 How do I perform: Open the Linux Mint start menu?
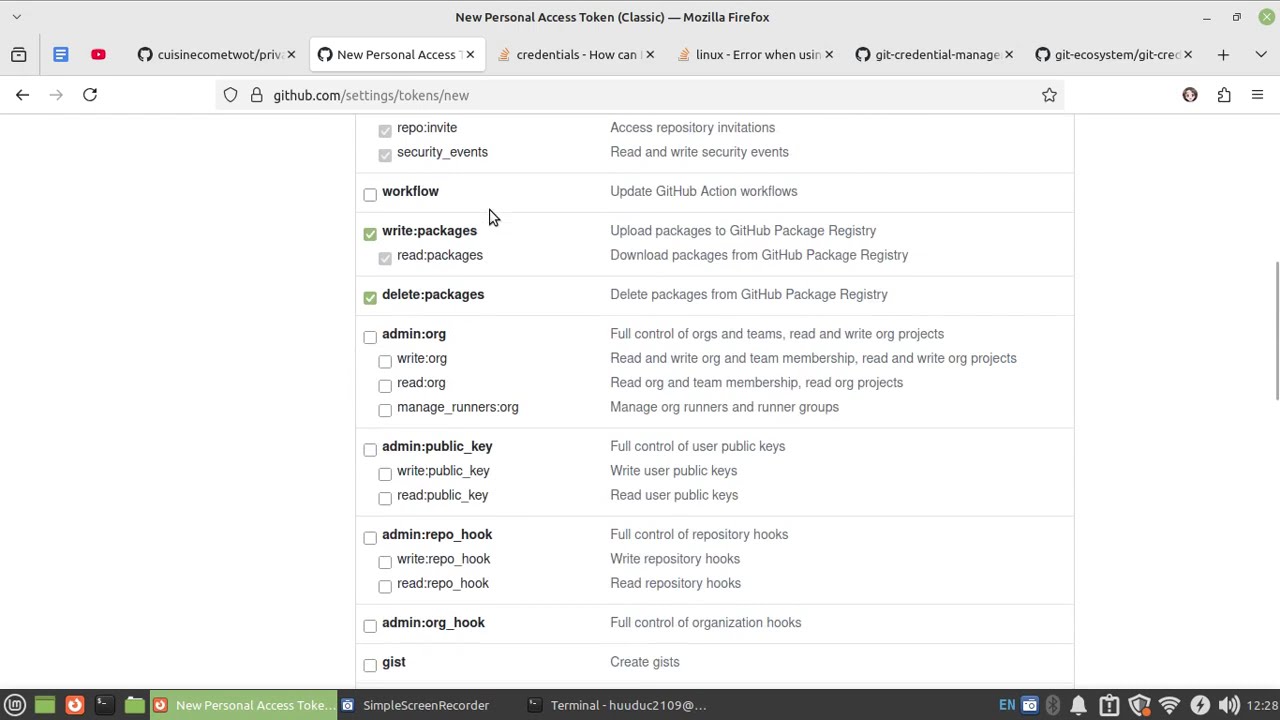[x=15, y=705]
